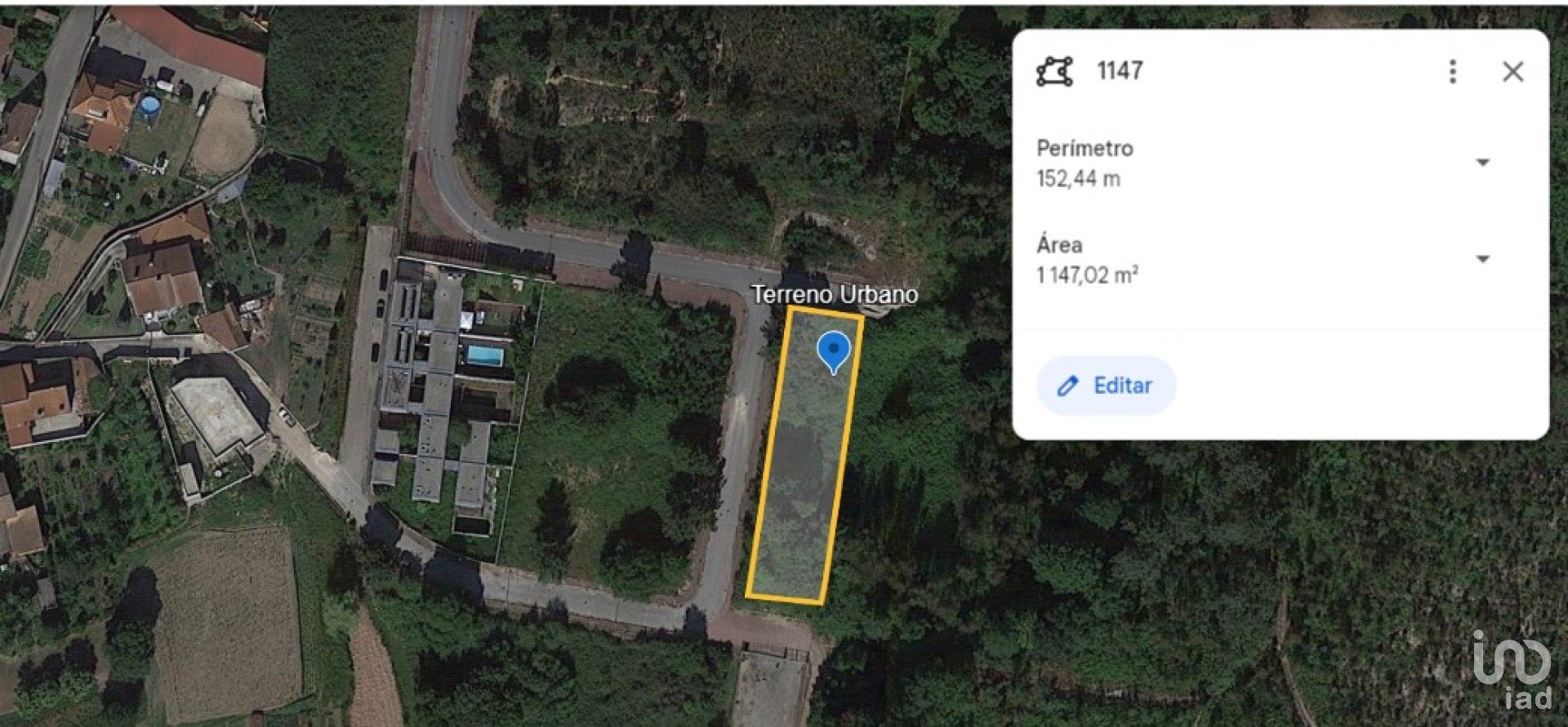
Task: Click the polygon shape icon beside 1147
Action: click(x=1054, y=72)
